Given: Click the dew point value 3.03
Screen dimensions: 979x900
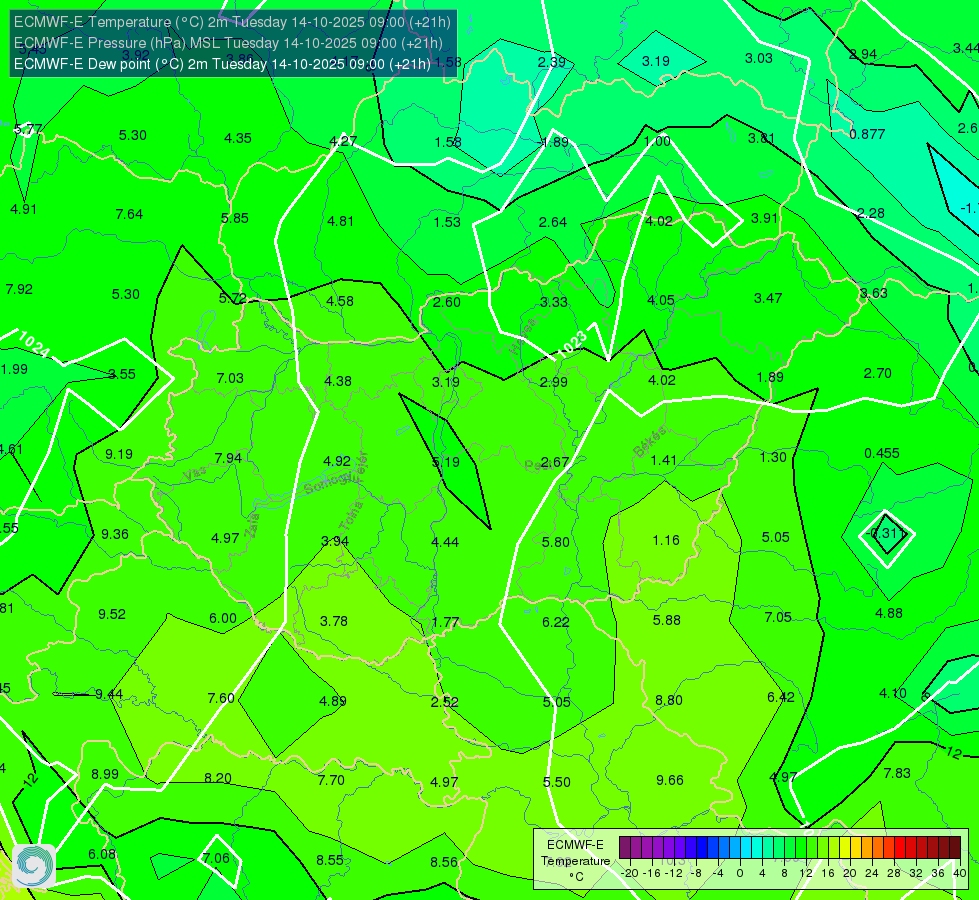Looking at the screenshot, I should [x=759, y=58].
